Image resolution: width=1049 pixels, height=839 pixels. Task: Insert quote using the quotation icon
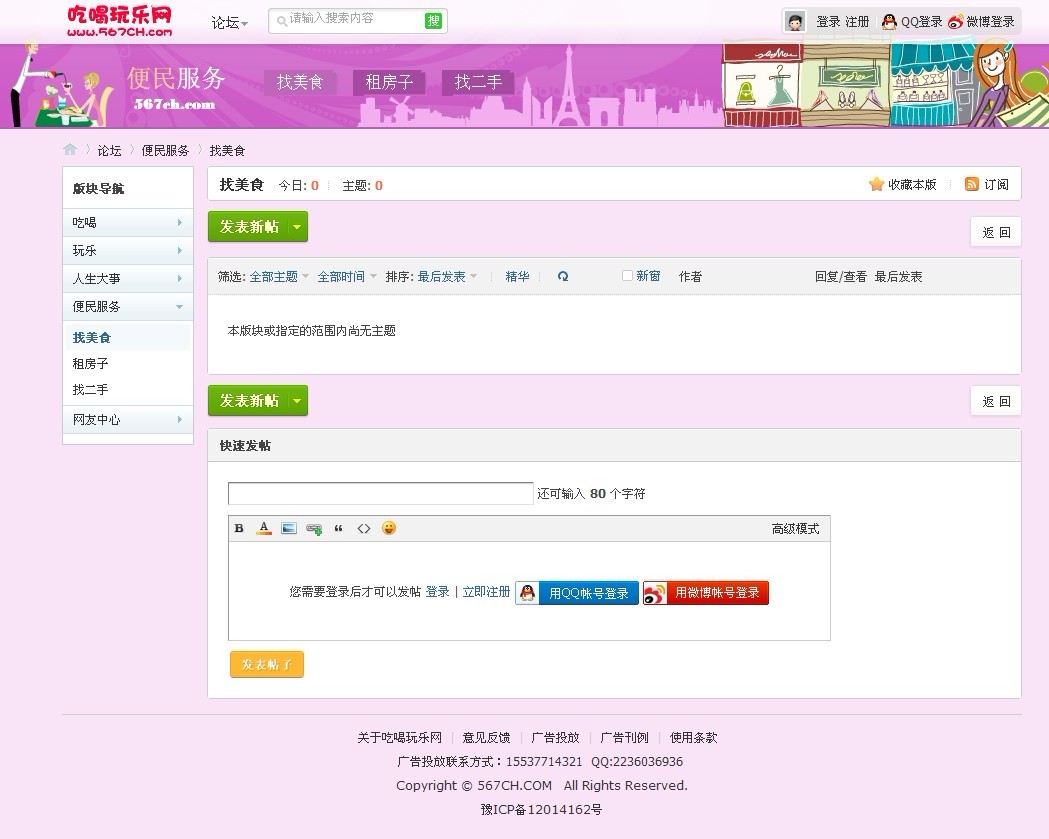point(339,528)
